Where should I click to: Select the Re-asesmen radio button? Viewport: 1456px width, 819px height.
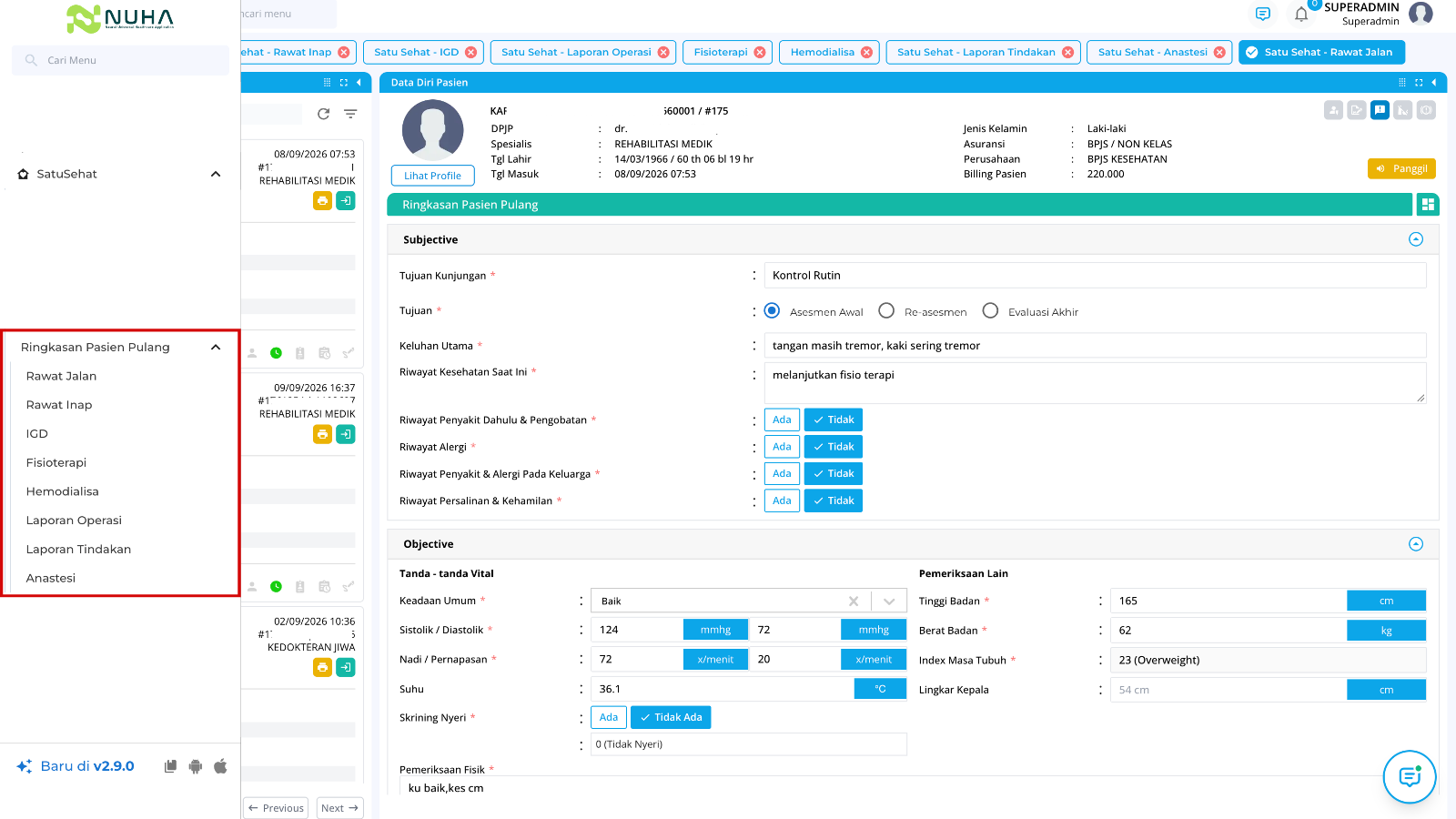[886, 311]
